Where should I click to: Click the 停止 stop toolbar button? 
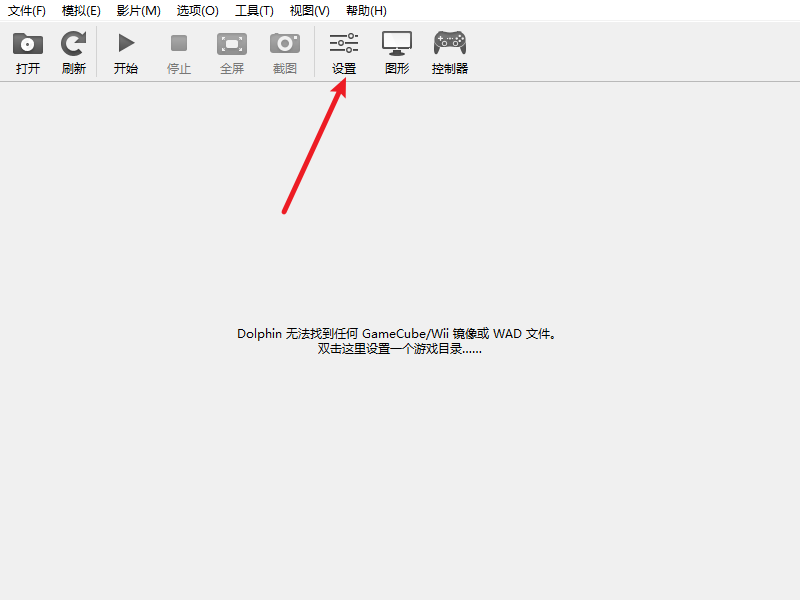coord(179,53)
